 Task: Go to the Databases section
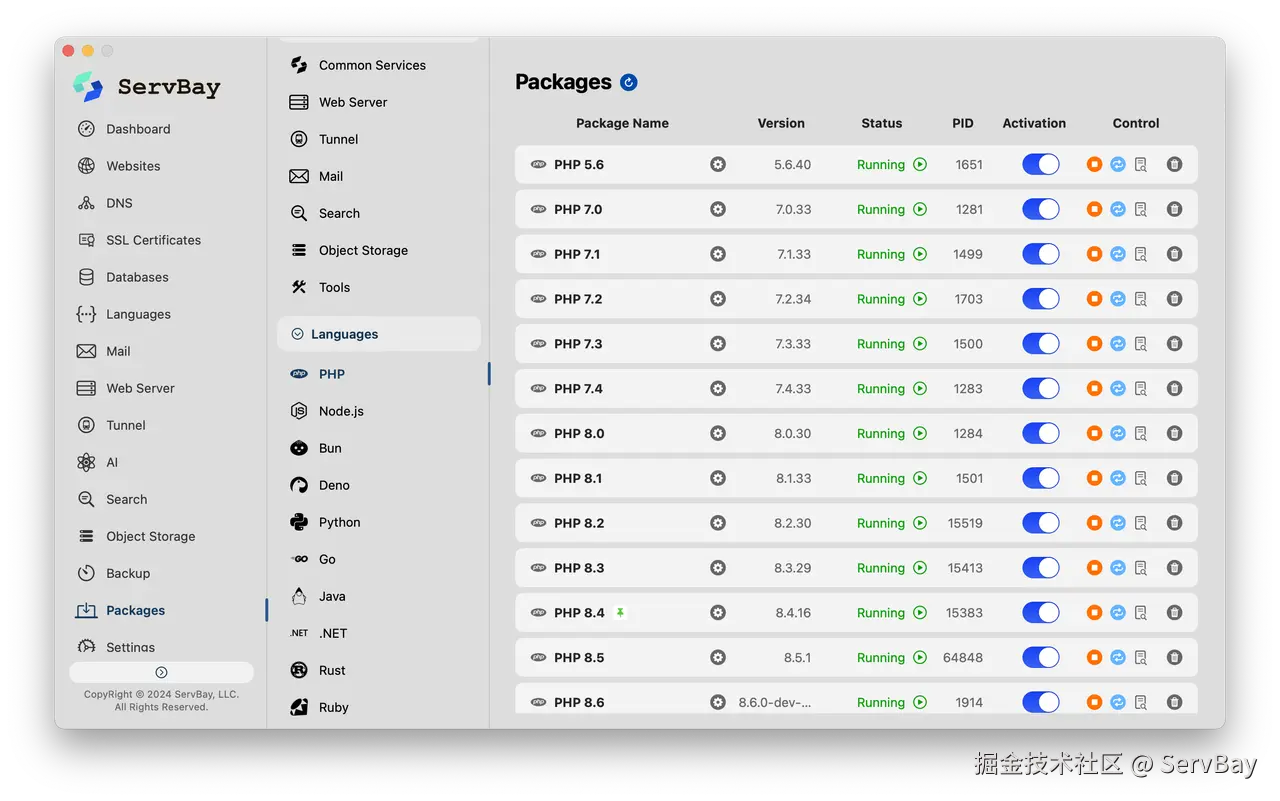click(x=137, y=277)
